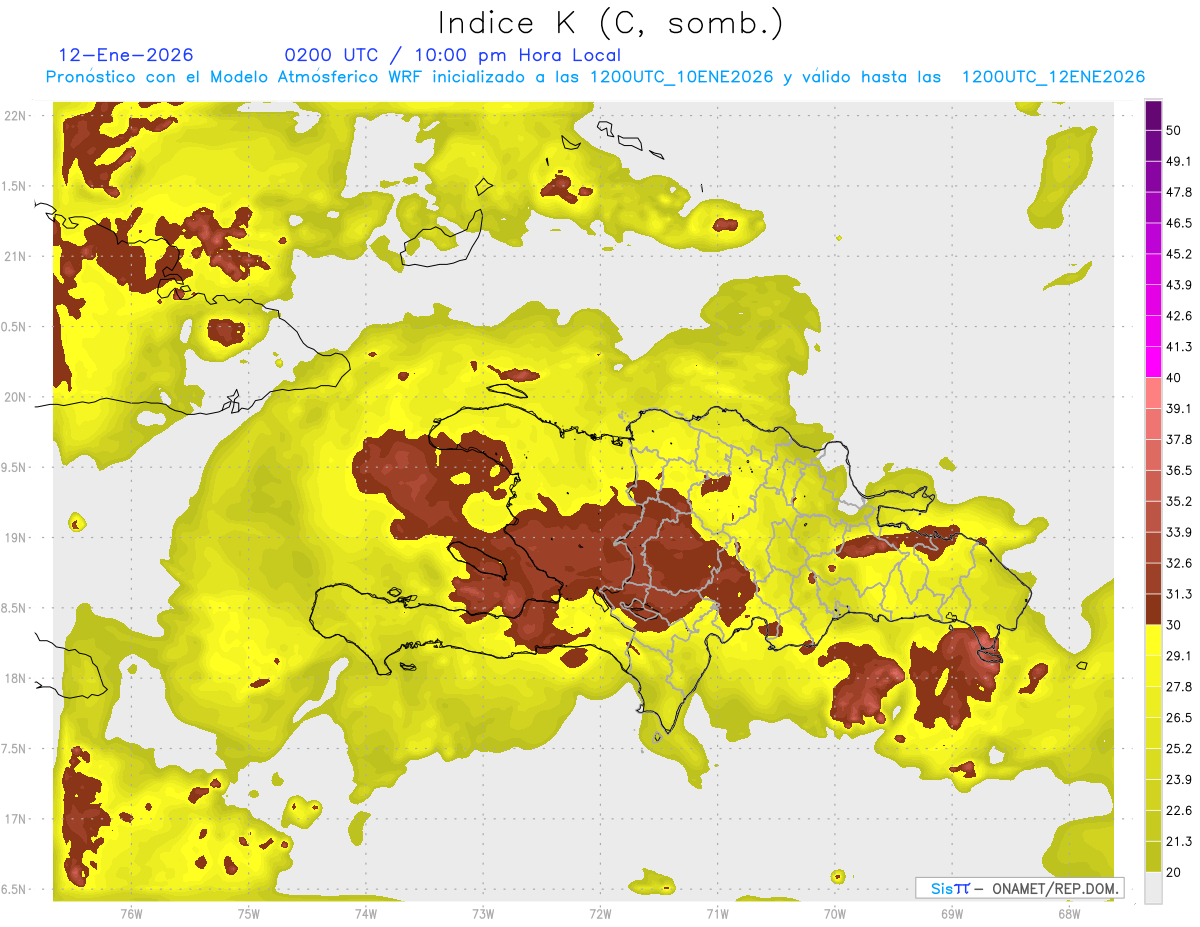Click the "30" value on the color scale

[1173, 625]
